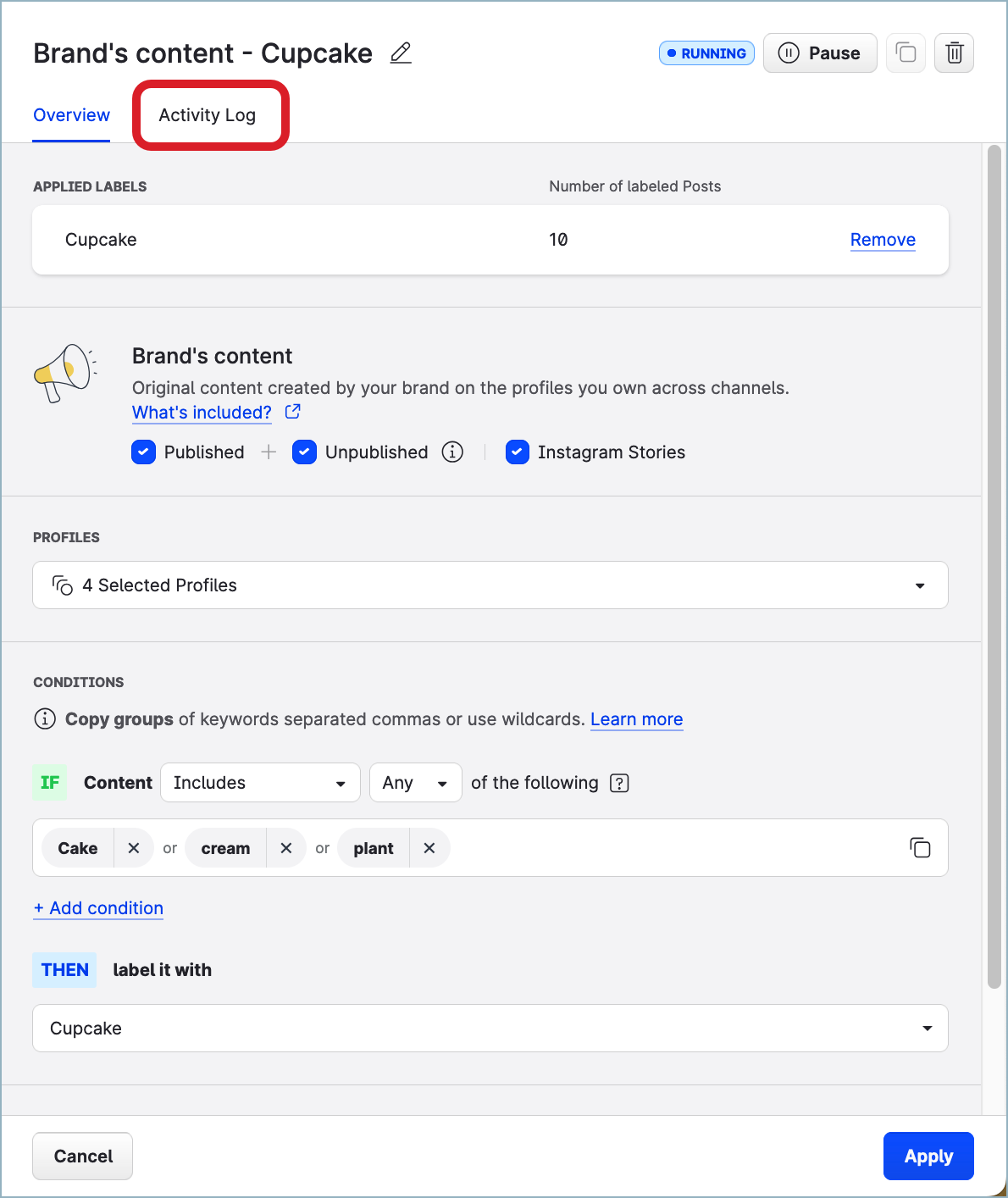Click the info icon next to Unpublished
The image size is (1008, 1198).
coord(453,452)
